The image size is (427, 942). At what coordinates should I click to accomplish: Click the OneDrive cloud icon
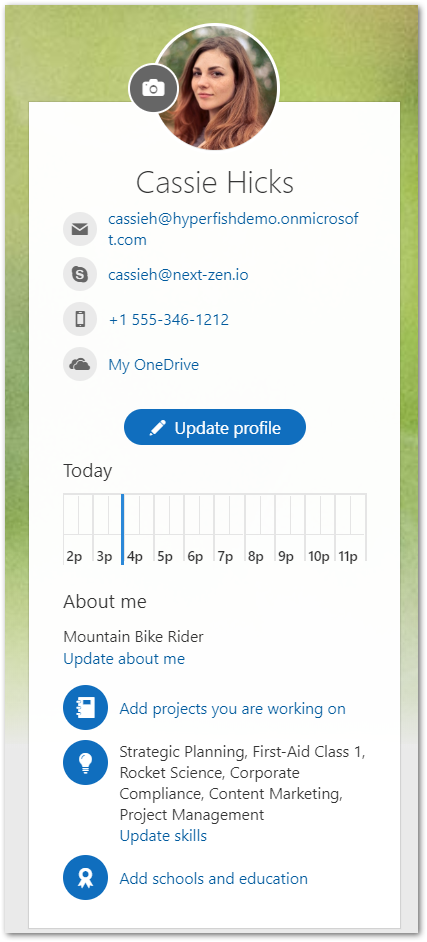(80, 364)
